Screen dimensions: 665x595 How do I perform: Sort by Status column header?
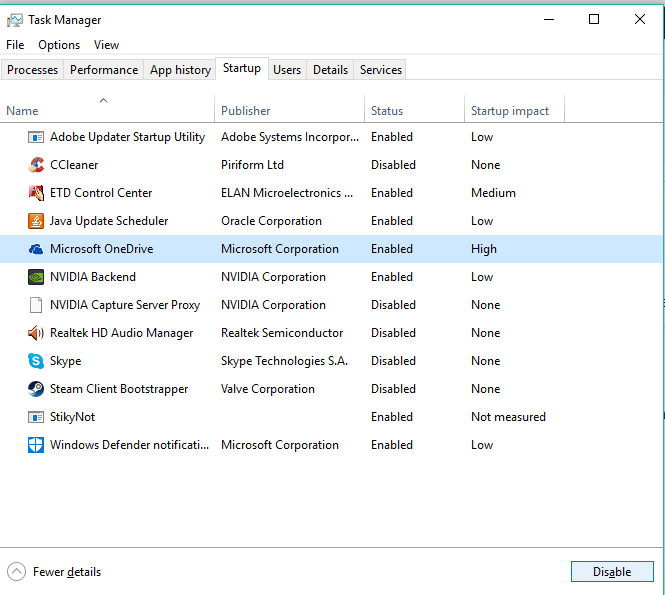tap(387, 111)
